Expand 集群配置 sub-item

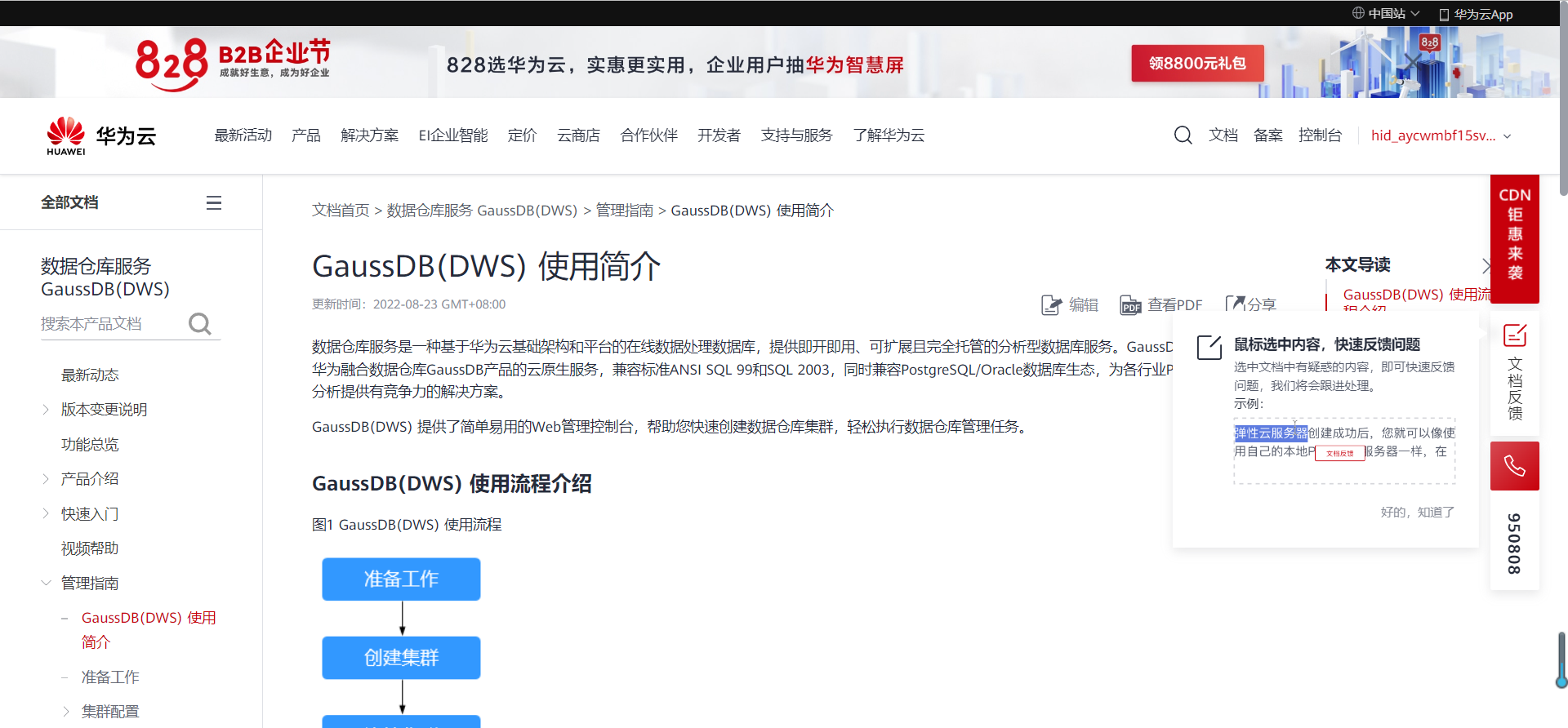click(66, 712)
